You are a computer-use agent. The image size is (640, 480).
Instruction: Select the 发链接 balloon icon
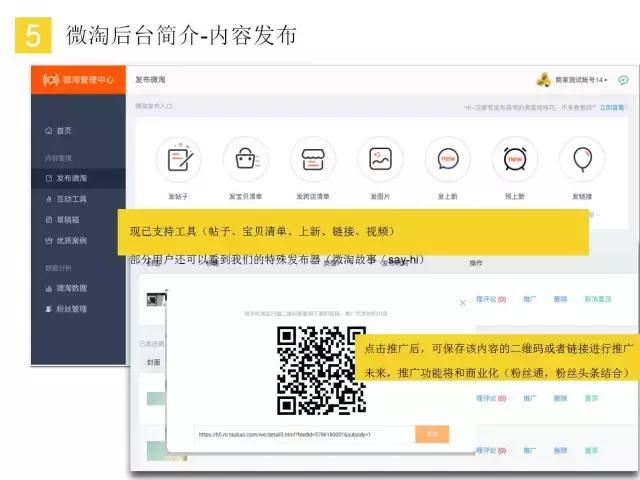pyautogui.click(x=582, y=159)
